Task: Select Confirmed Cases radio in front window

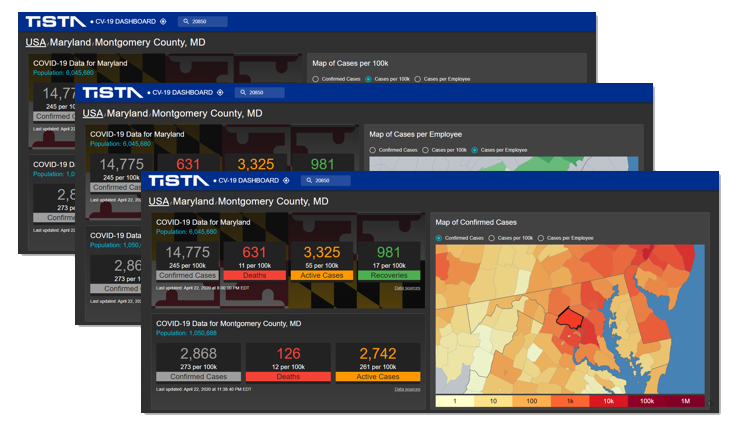Action: (439, 238)
